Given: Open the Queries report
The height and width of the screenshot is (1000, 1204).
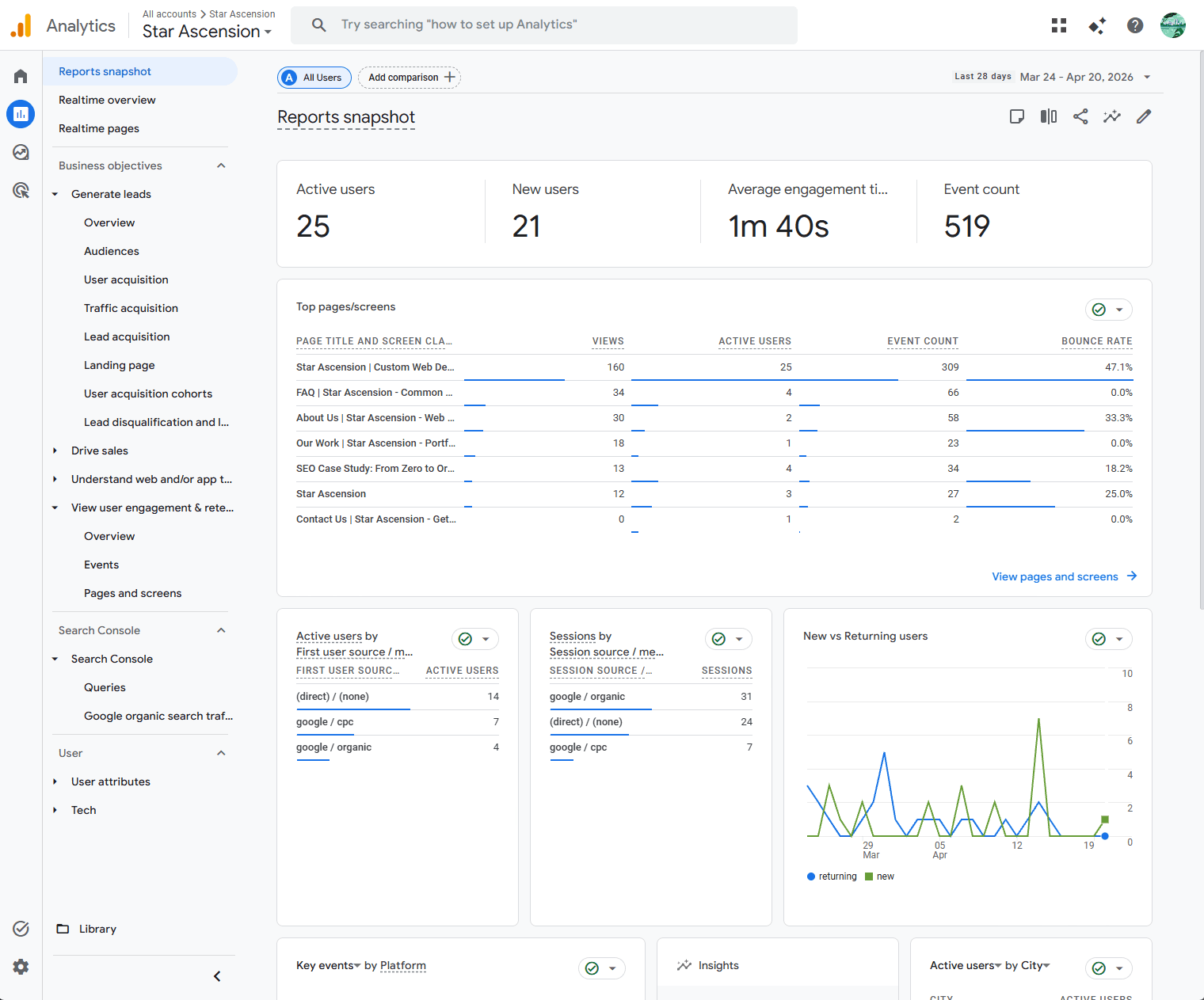Looking at the screenshot, I should (105, 687).
